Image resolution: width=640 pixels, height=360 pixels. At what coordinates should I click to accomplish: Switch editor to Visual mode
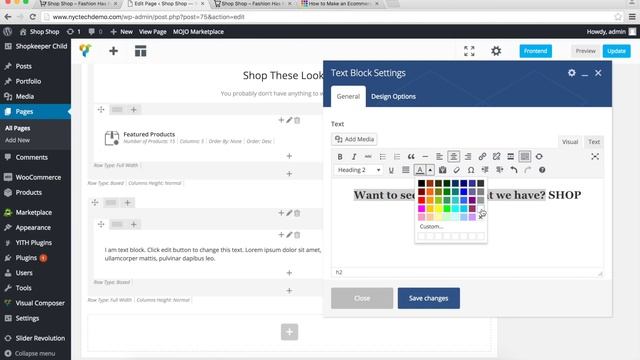coord(570,142)
